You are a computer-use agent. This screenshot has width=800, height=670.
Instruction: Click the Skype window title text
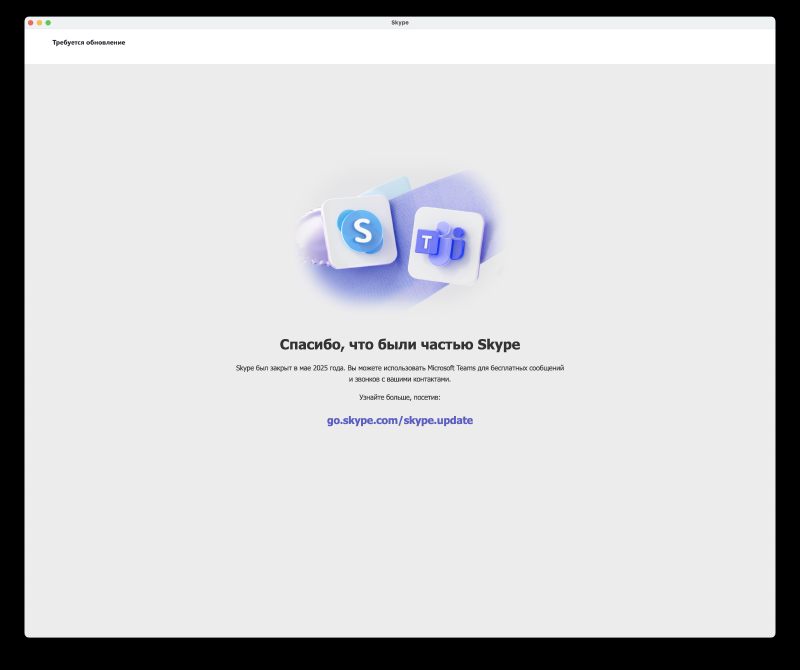[x=400, y=22]
